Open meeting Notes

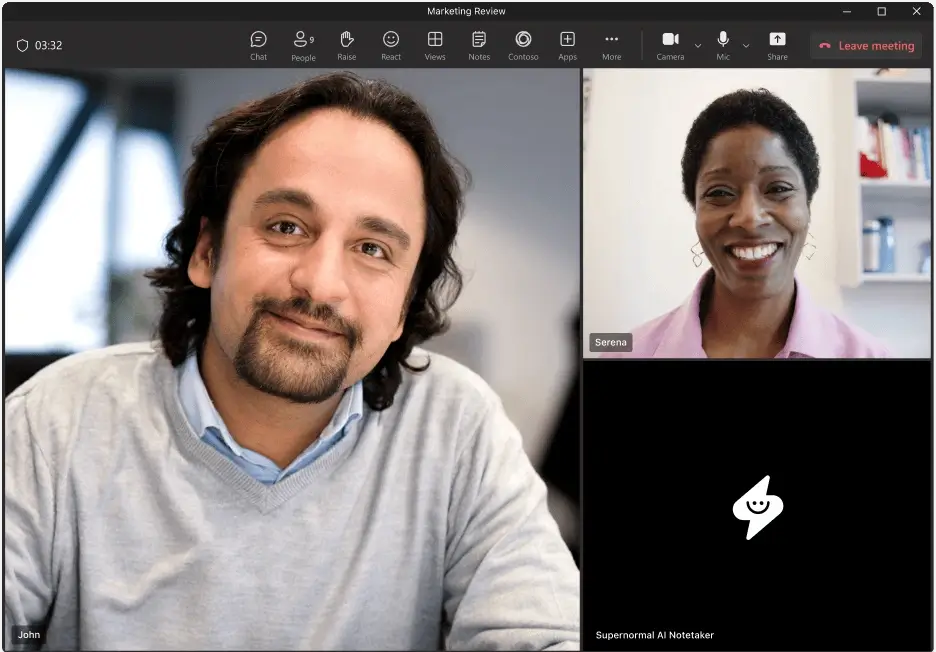click(x=479, y=45)
